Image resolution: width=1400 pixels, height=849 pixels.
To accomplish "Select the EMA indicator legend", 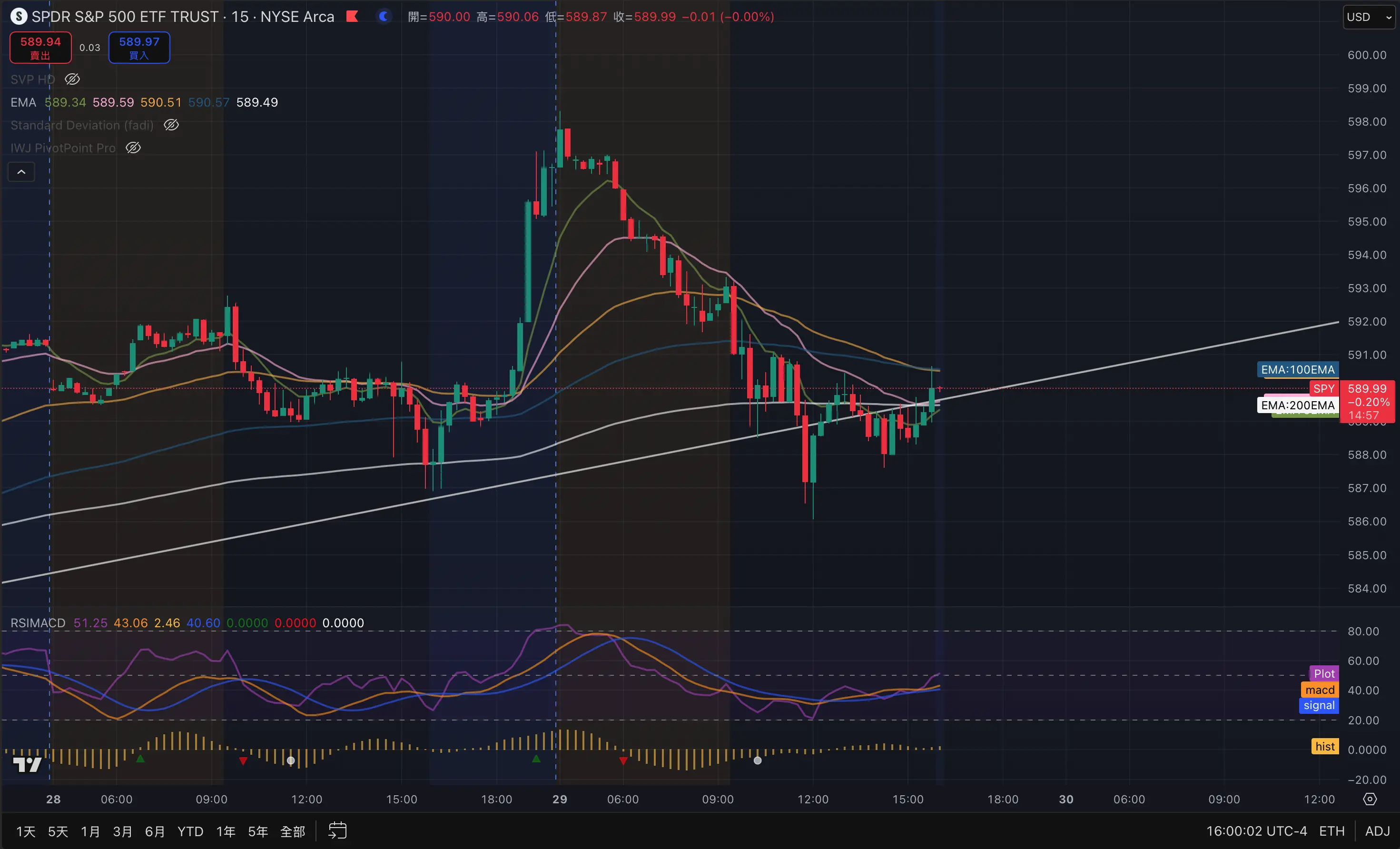I will (23, 102).
